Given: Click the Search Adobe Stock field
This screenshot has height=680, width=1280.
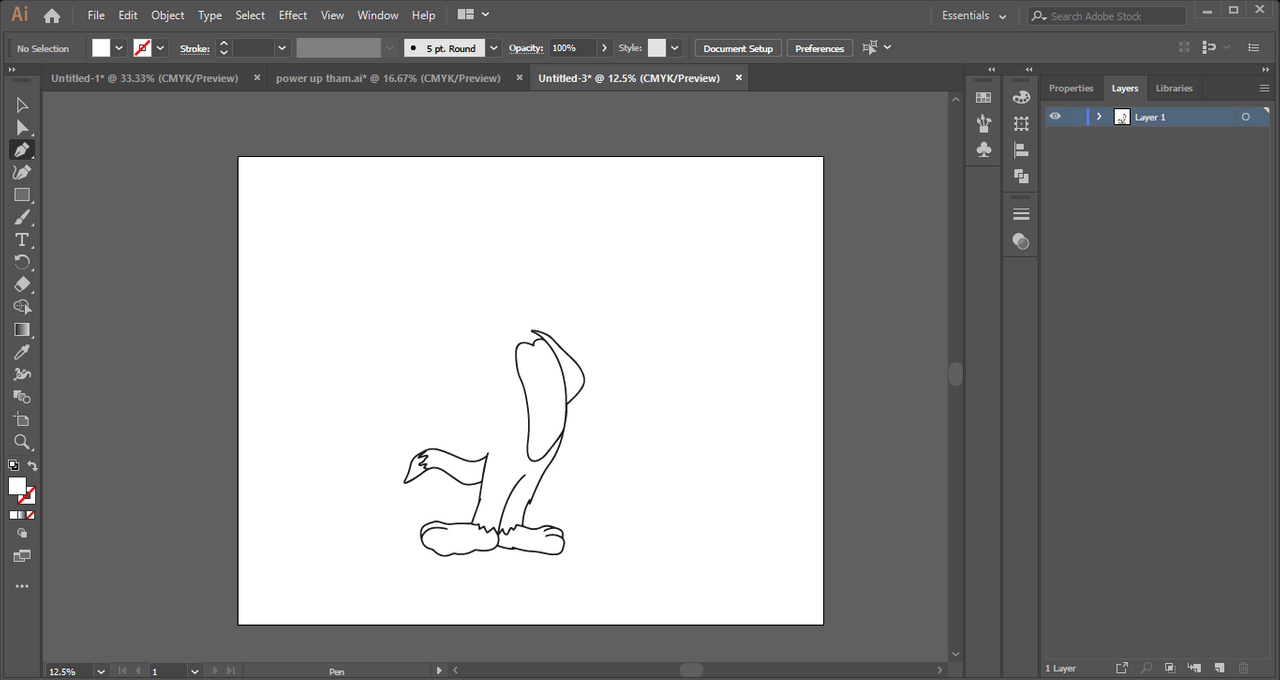Looking at the screenshot, I should coord(1108,16).
